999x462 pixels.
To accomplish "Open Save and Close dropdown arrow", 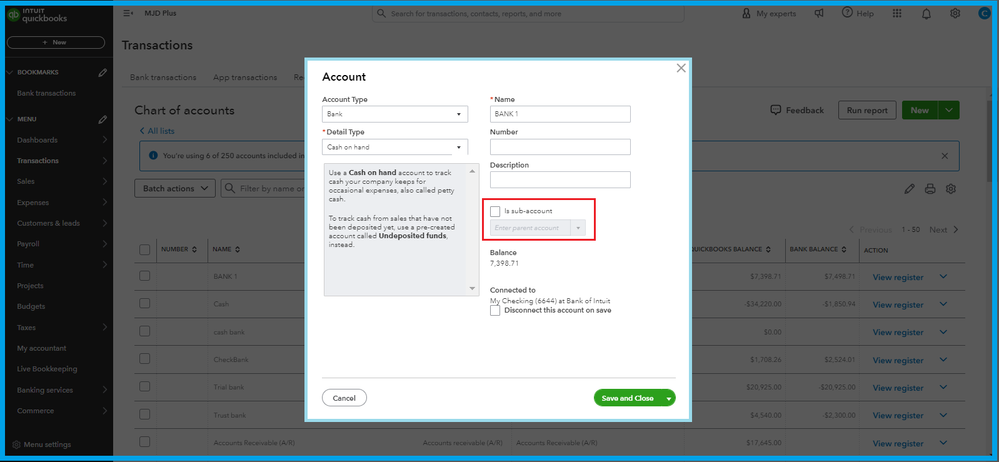I will [668, 398].
